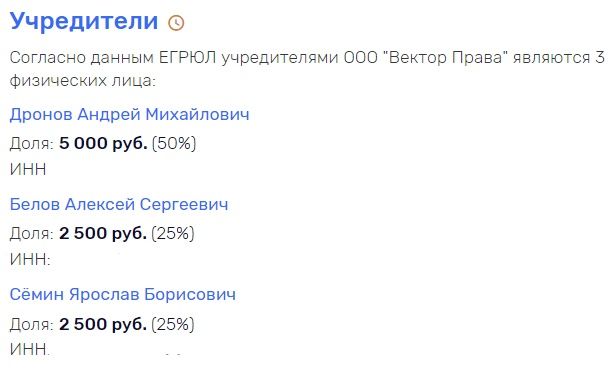Click the text "физических лица:"
This screenshot has height=370, width=612.
pyautogui.click(x=83, y=81)
